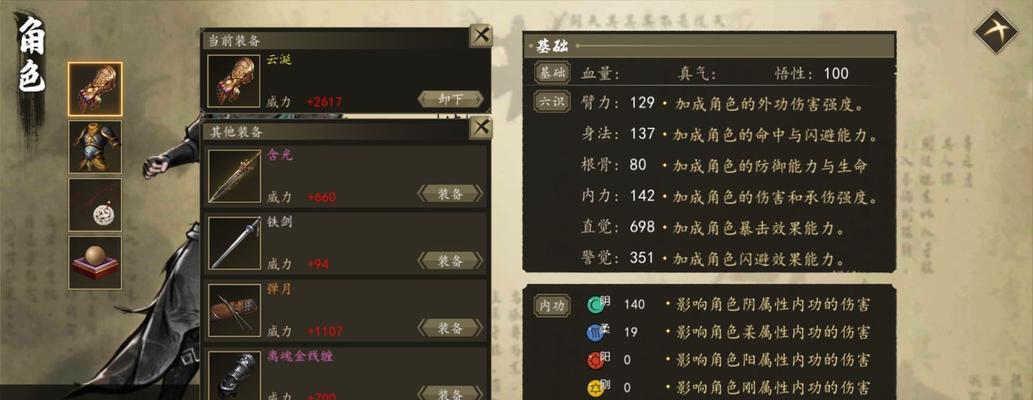The width and height of the screenshot is (1033, 400).
Task: Click the 阴 attribute green icon
Action: [595, 304]
